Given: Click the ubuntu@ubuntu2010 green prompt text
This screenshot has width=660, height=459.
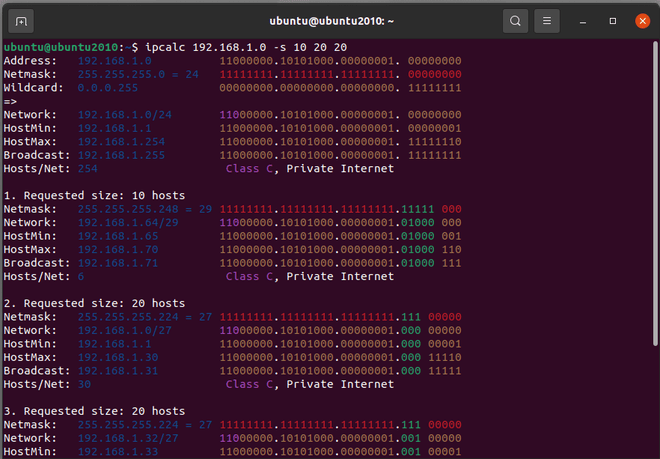Looking at the screenshot, I should click(x=60, y=47).
